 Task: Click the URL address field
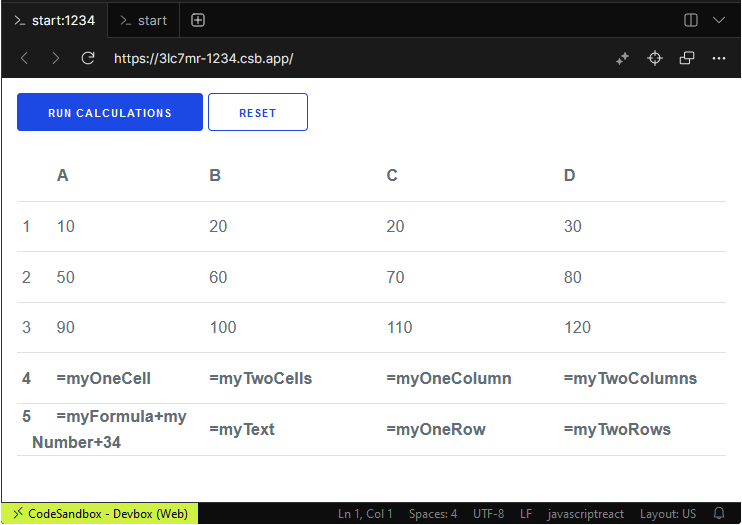tap(350, 58)
